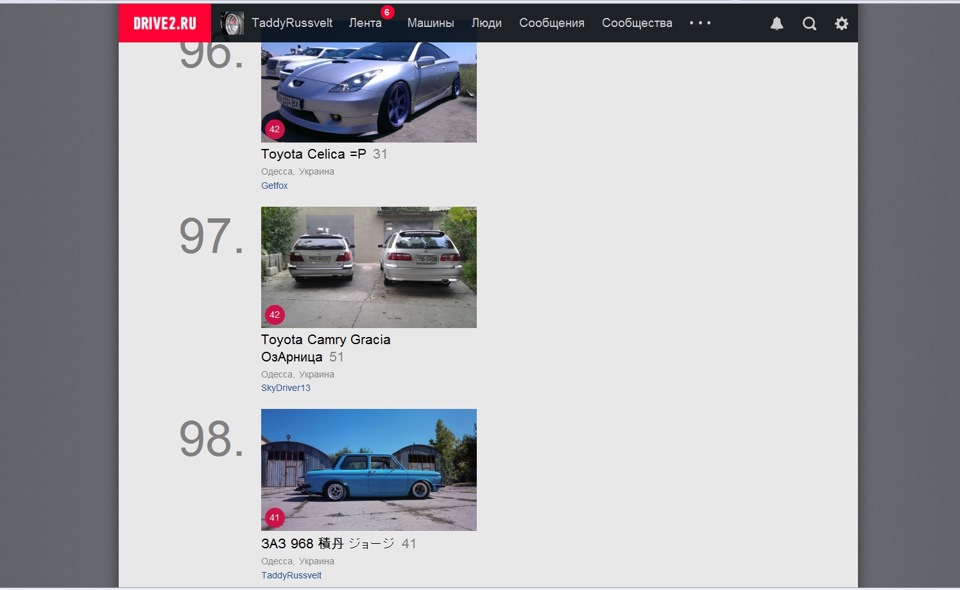Viewport: 960px width, 590px height.
Task: Open Люди section
Action: 486,23
